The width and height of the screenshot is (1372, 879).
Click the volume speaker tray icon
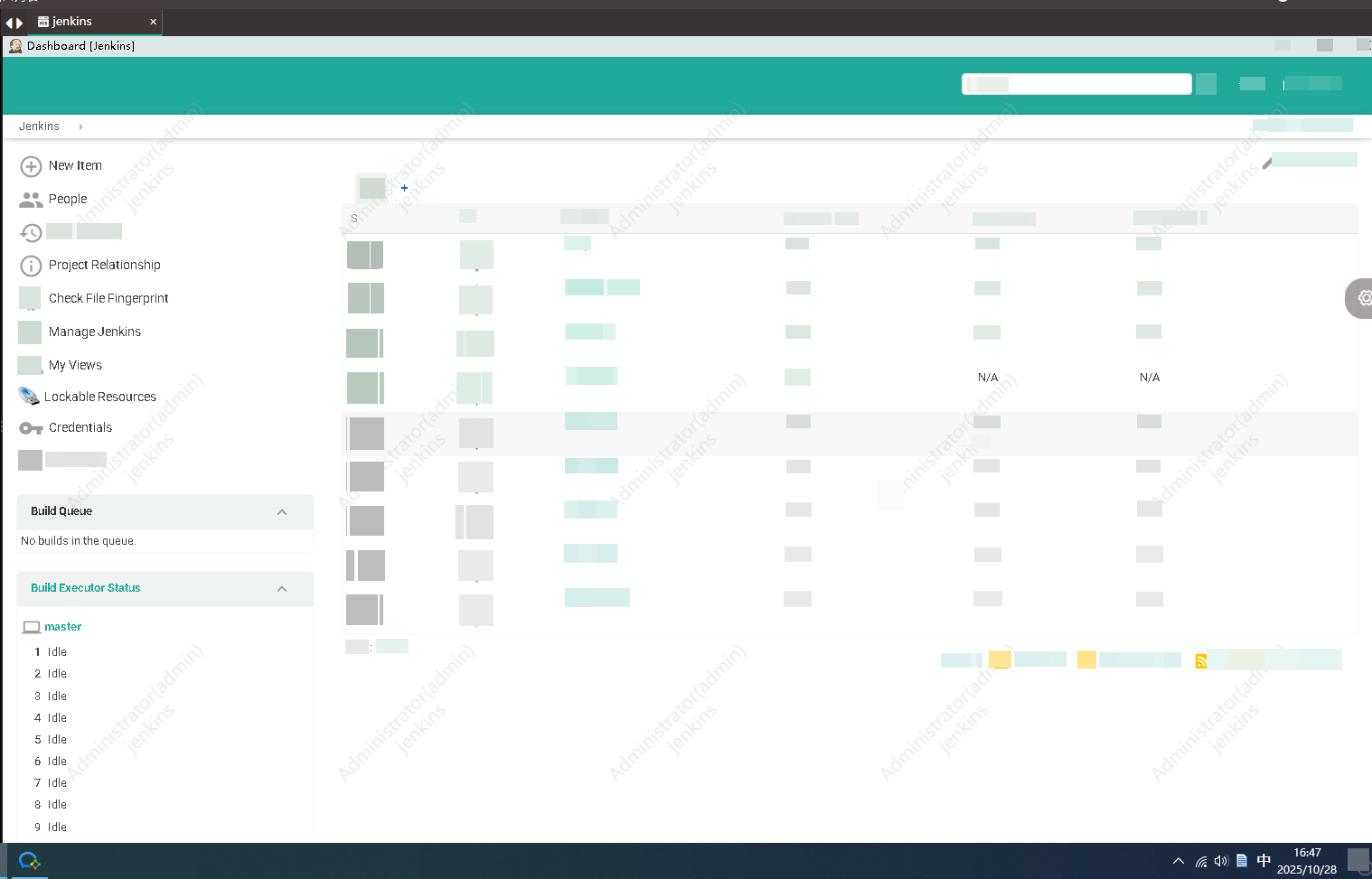1221,861
